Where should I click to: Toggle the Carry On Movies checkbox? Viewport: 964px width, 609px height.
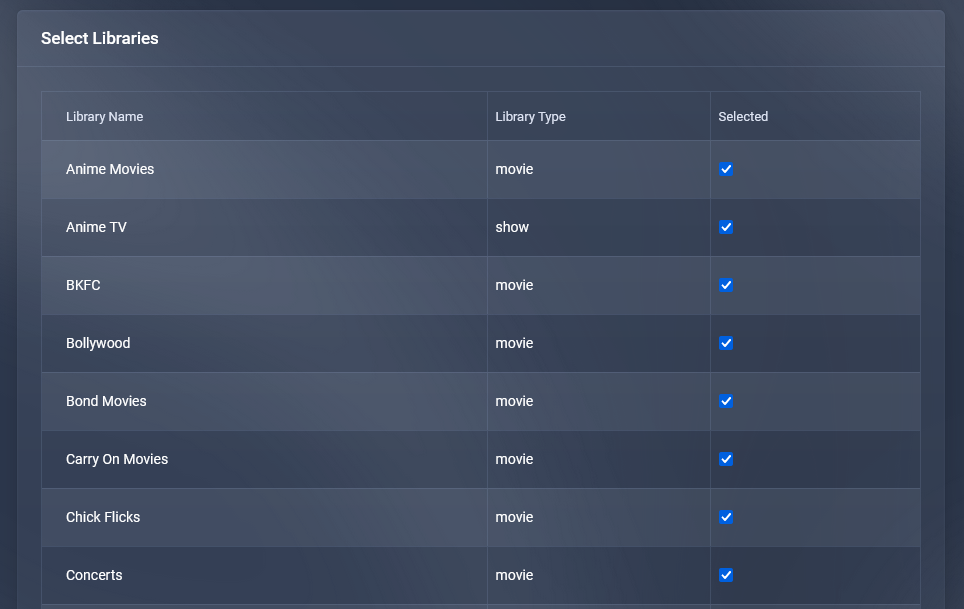point(726,459)
